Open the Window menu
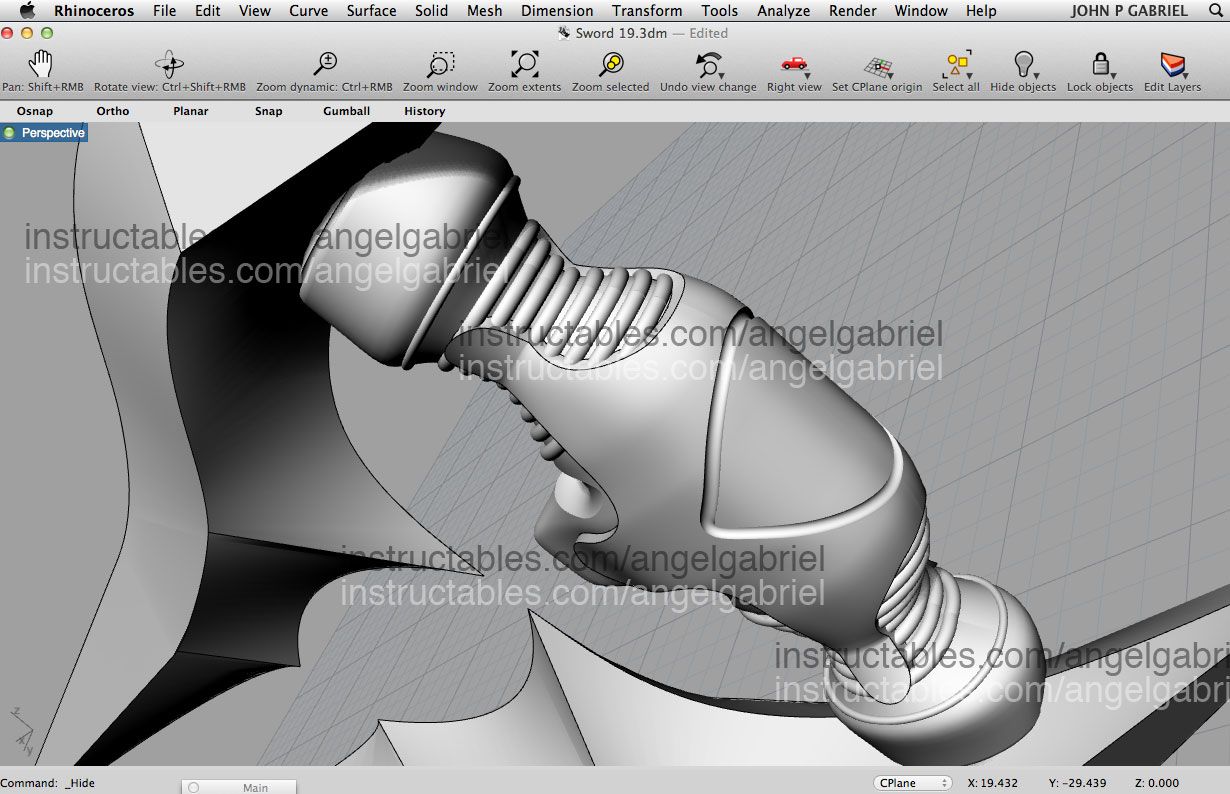 (921, 11)
